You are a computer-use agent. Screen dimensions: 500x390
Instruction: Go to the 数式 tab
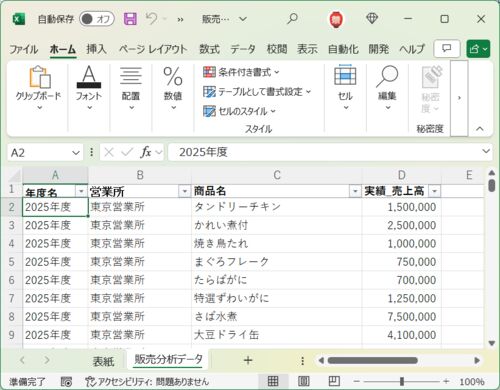pos(210,49)
